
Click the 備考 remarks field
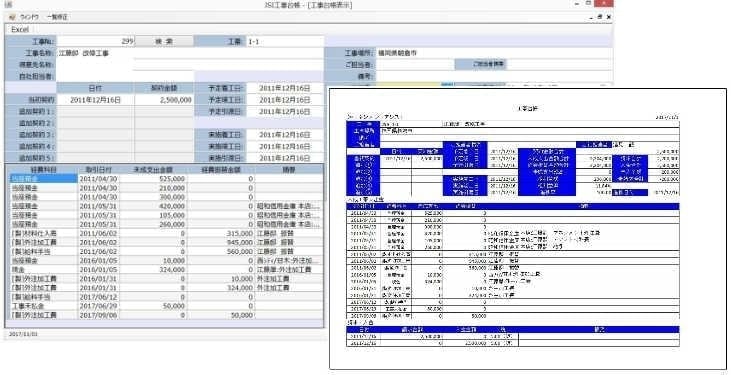click(x=494, y=76)
